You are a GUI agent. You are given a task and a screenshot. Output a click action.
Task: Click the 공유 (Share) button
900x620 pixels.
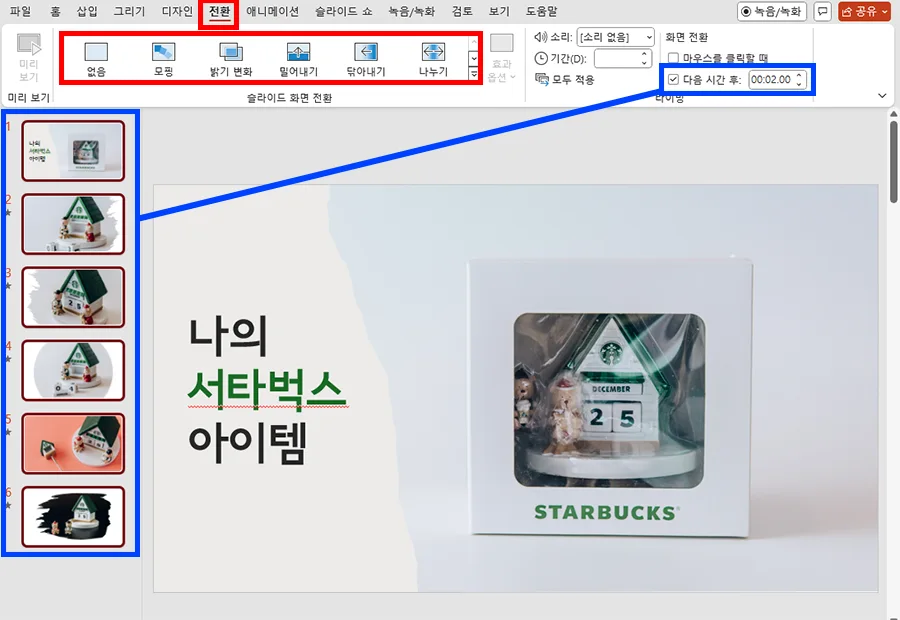tap(864, 11)
